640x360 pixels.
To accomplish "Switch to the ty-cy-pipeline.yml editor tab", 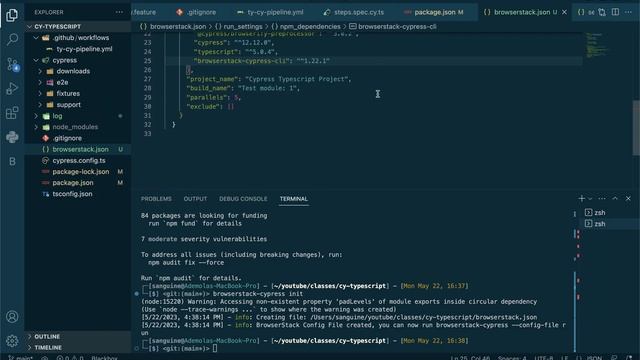I will click(270, 12).
